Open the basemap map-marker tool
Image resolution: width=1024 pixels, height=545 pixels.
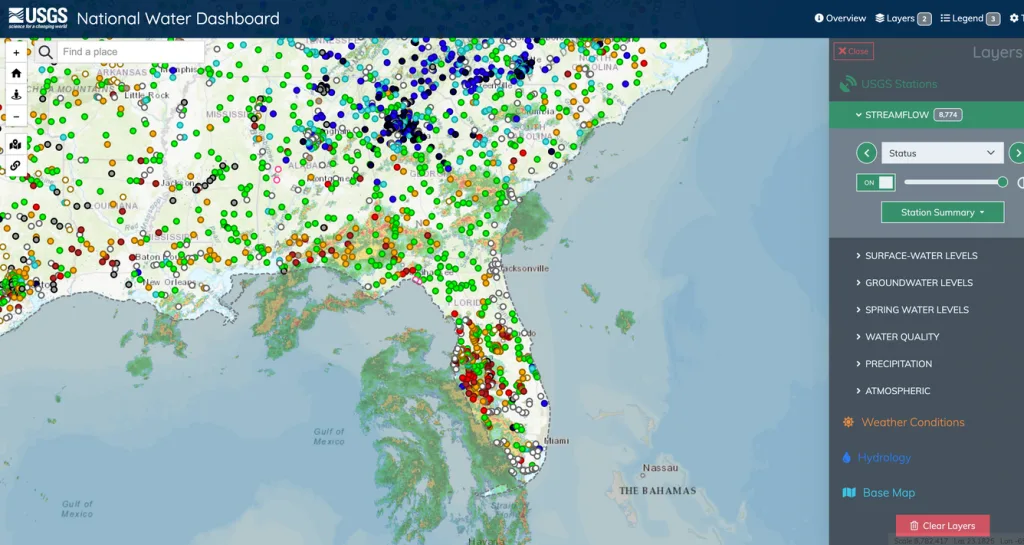(x=16, y=144)
